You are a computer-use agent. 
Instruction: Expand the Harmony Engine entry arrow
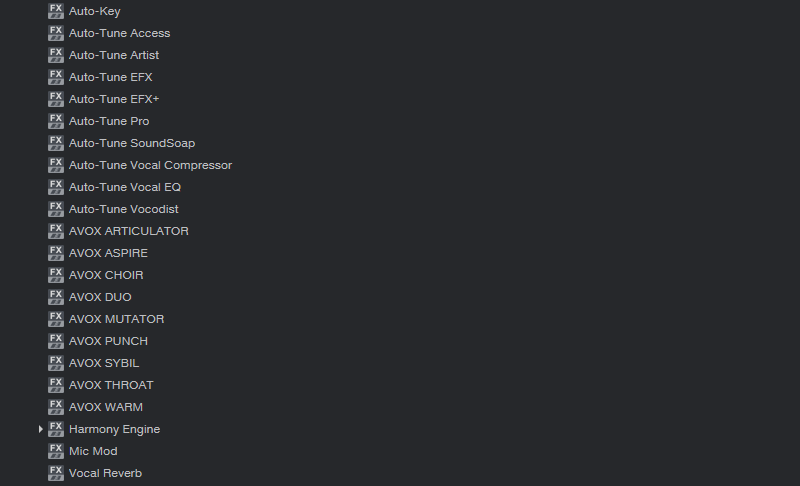pyautogui.click(x=40, y=429)
